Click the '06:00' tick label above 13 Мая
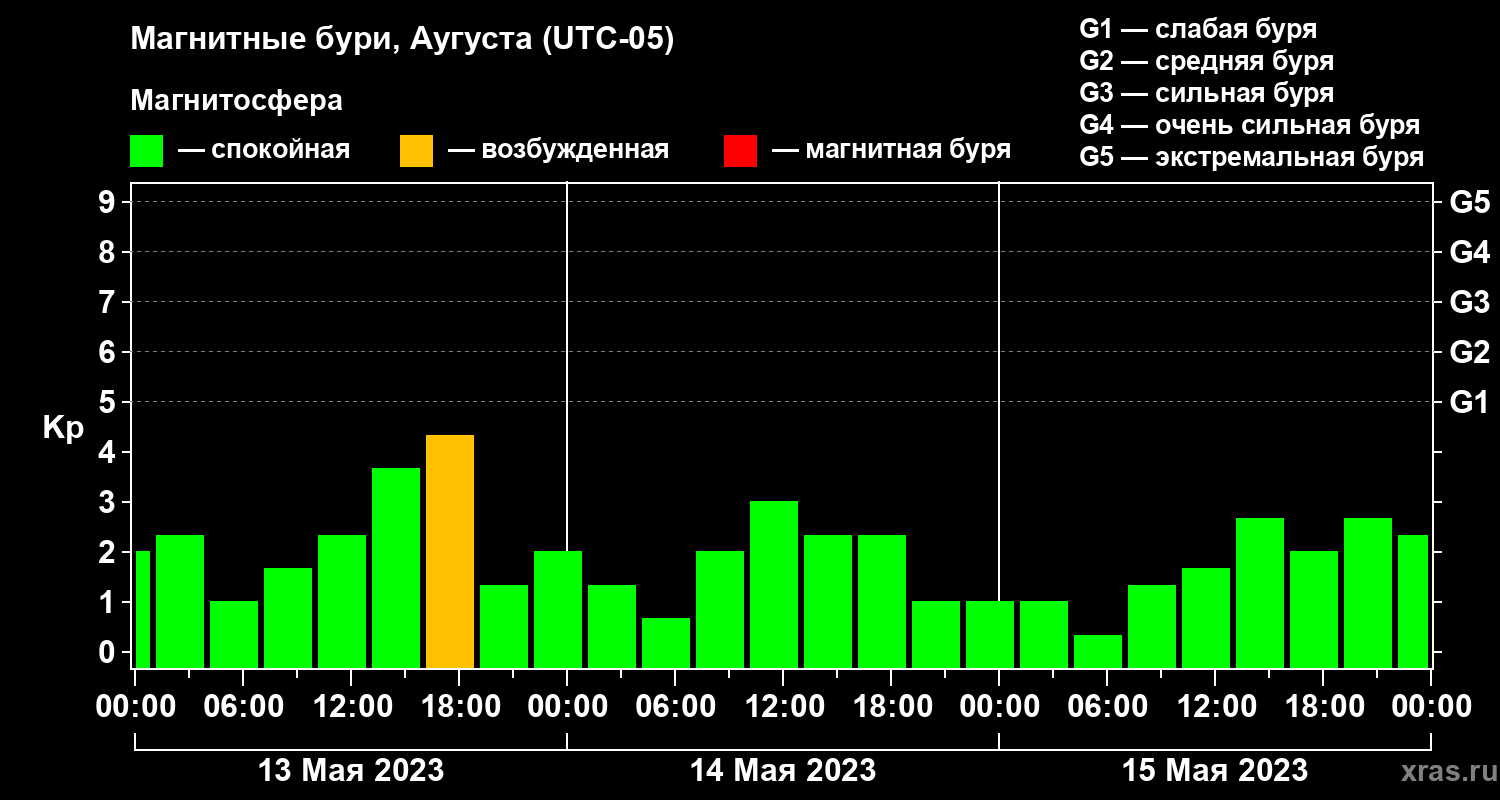Image resolution: width=1500 pixels, height=800 pixels. click(243, 707)
